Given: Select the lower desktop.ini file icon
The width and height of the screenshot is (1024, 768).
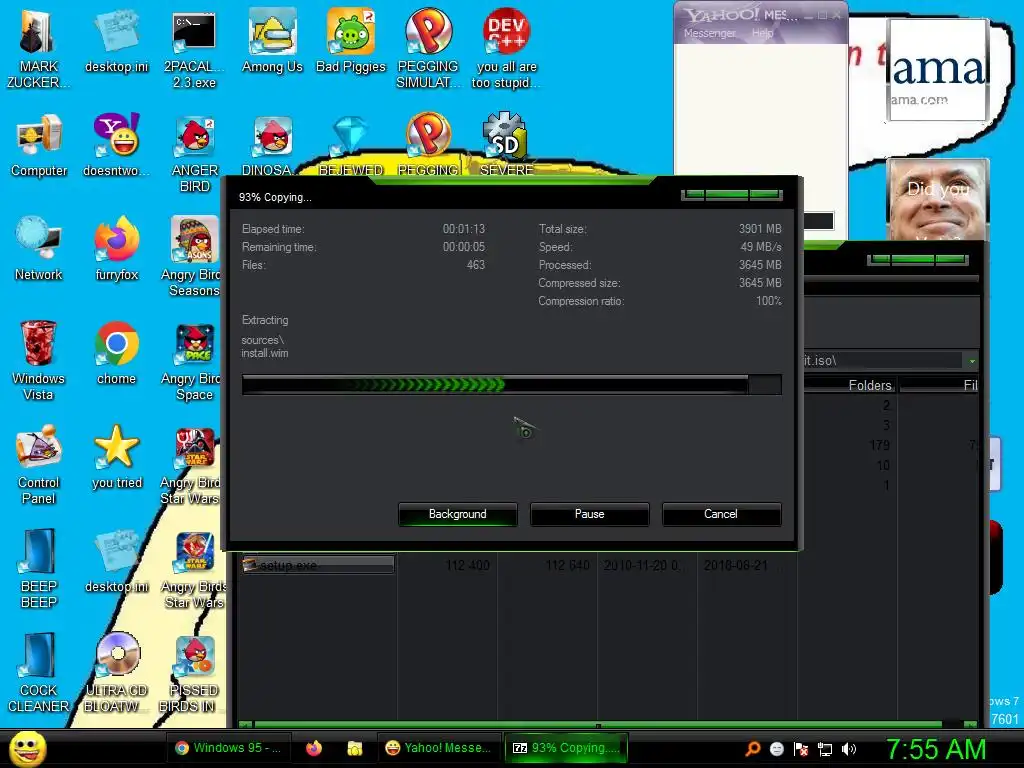Looking at the screenshot, I should point(116,561).
